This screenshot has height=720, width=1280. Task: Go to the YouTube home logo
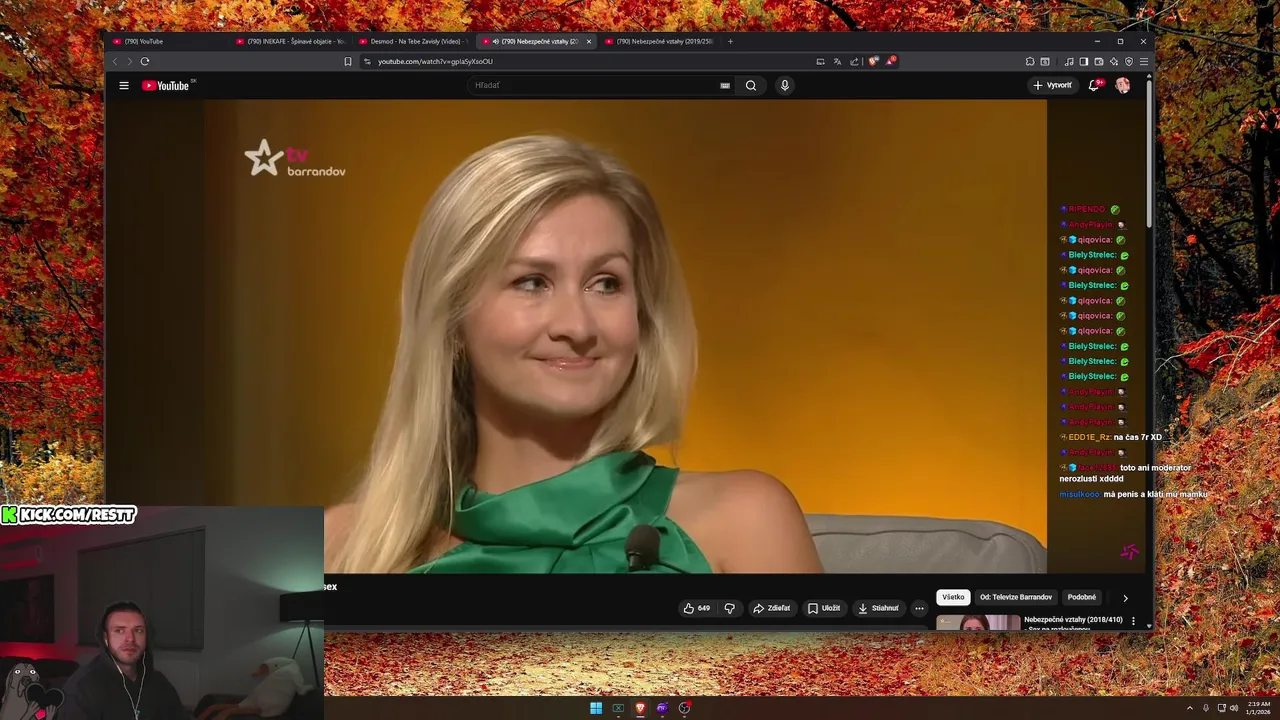(166, 85)
